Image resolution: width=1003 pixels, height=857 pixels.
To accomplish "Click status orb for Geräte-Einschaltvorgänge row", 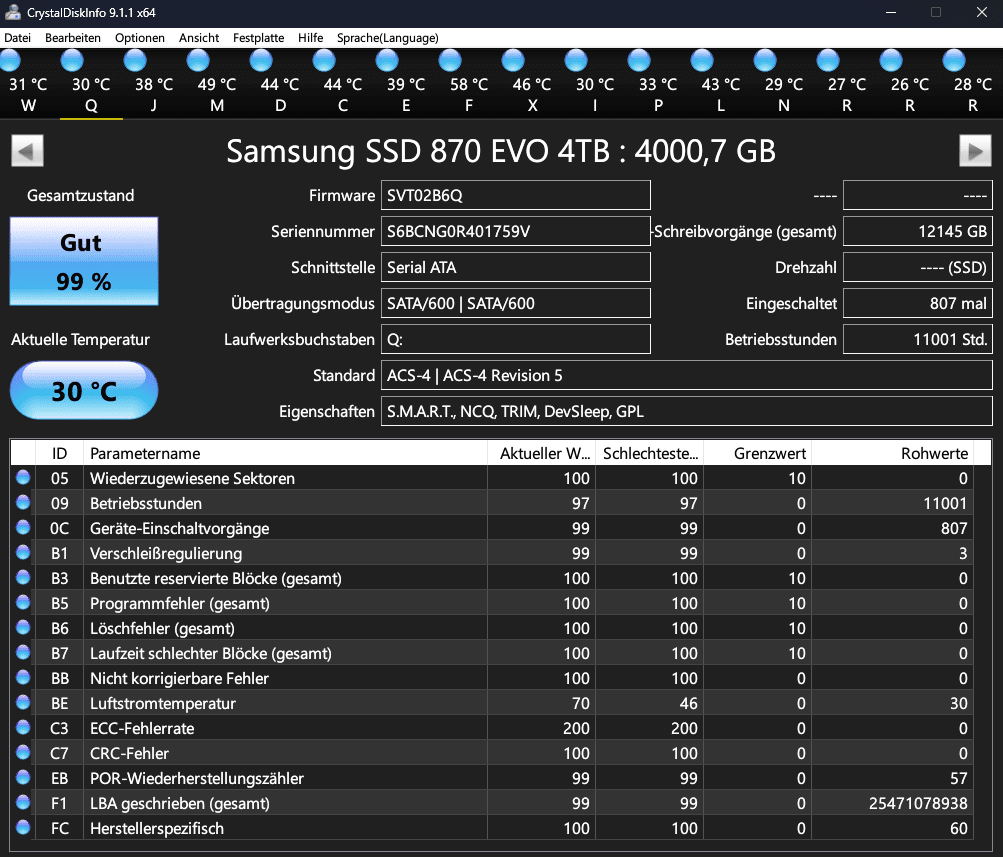I will pos(23,527).
